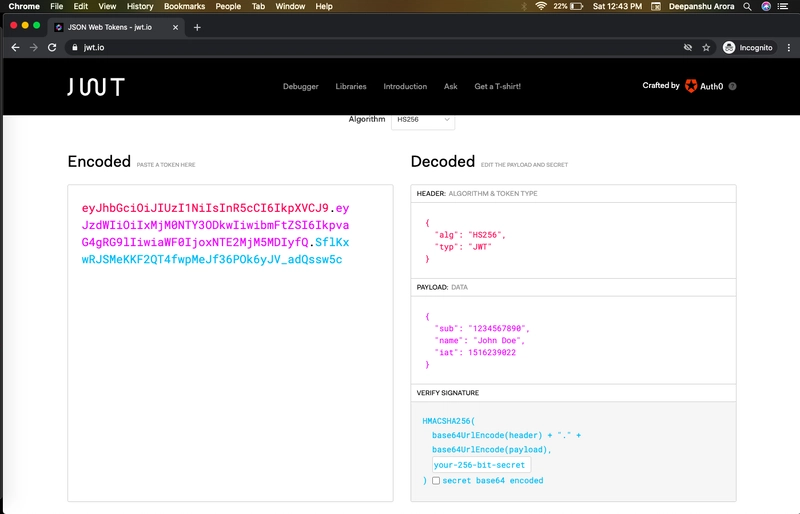Click the Encoded heading

pos(99,161)
